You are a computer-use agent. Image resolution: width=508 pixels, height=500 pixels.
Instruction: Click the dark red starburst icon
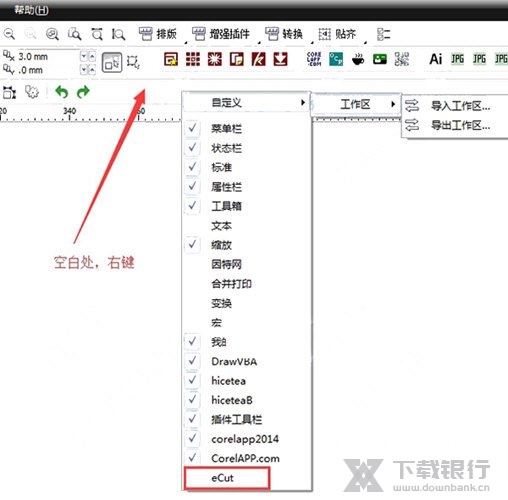[215, 59]
